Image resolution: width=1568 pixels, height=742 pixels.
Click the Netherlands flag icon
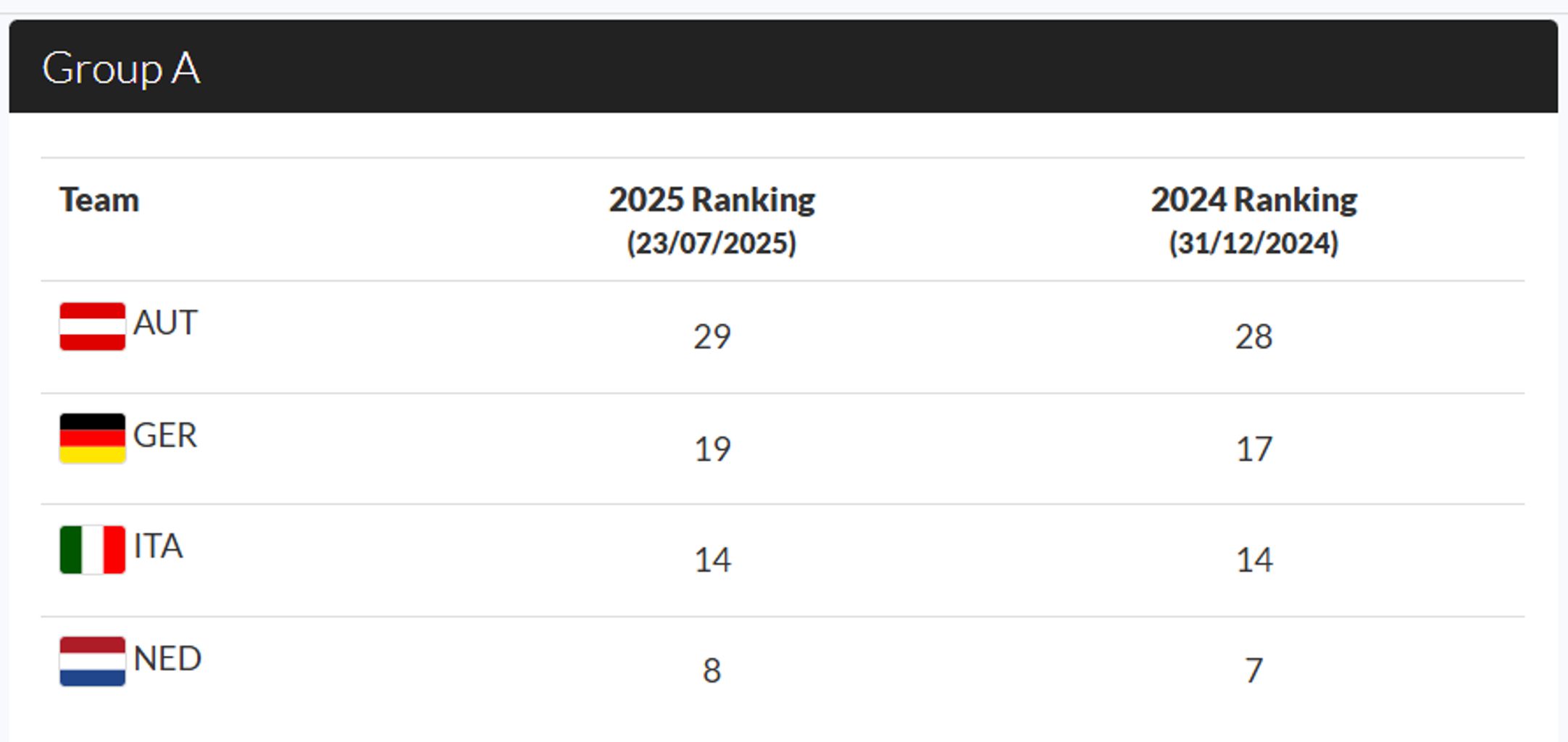point(92,662)
